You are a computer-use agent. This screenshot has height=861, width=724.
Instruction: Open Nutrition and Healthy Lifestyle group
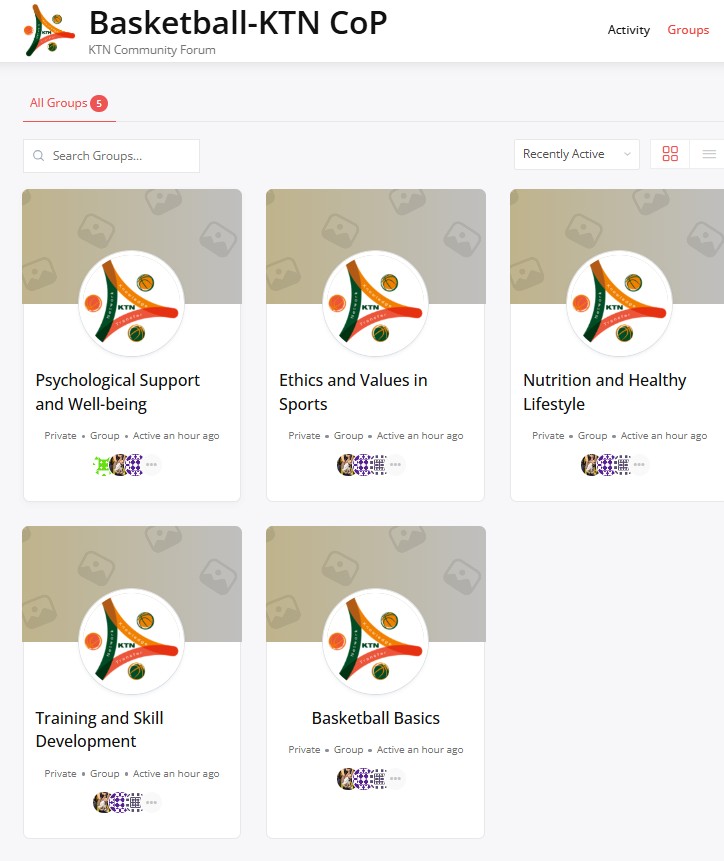604,392
